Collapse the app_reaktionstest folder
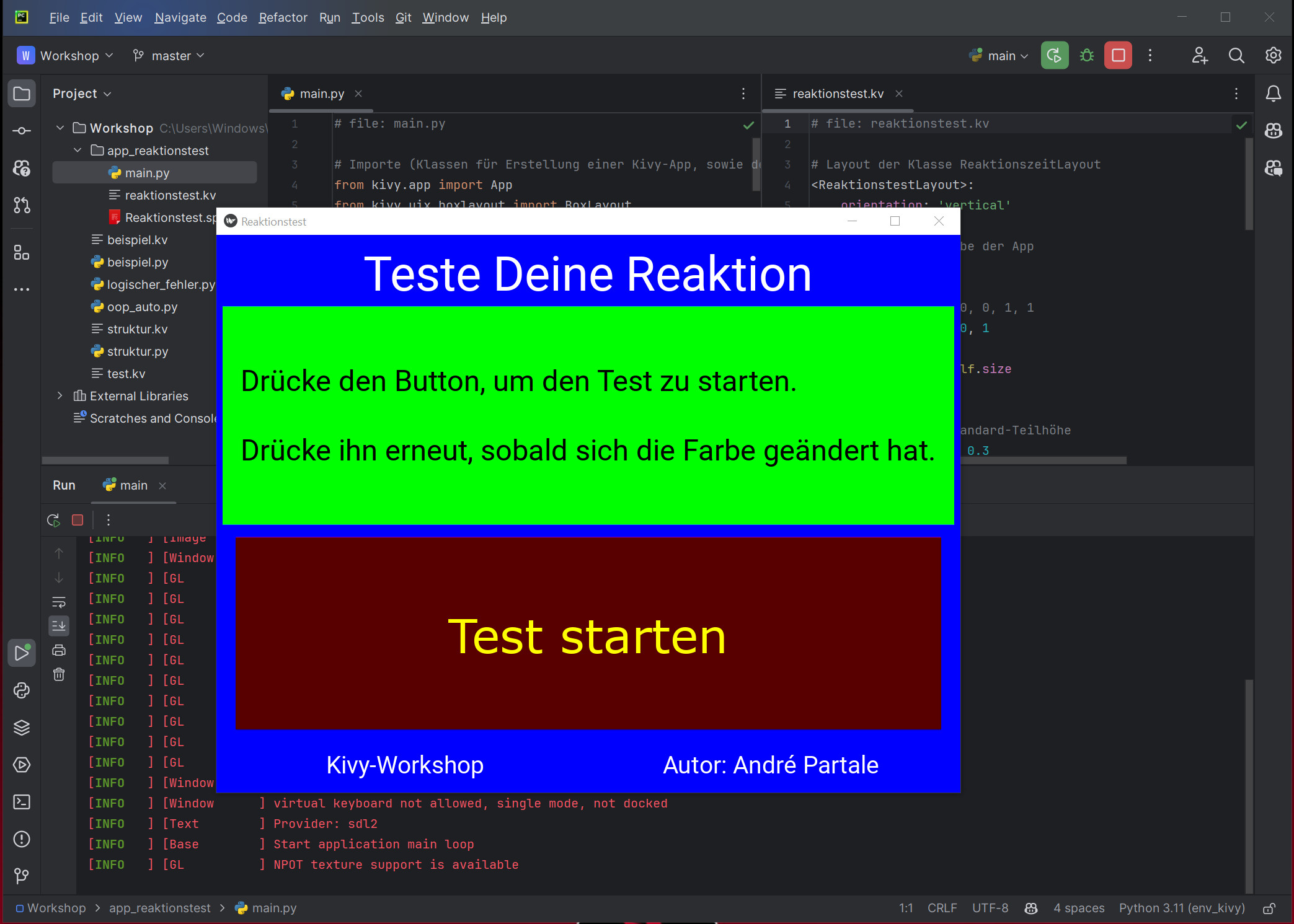Screen dimensions: 1294x924 click(x=78, y=151)
